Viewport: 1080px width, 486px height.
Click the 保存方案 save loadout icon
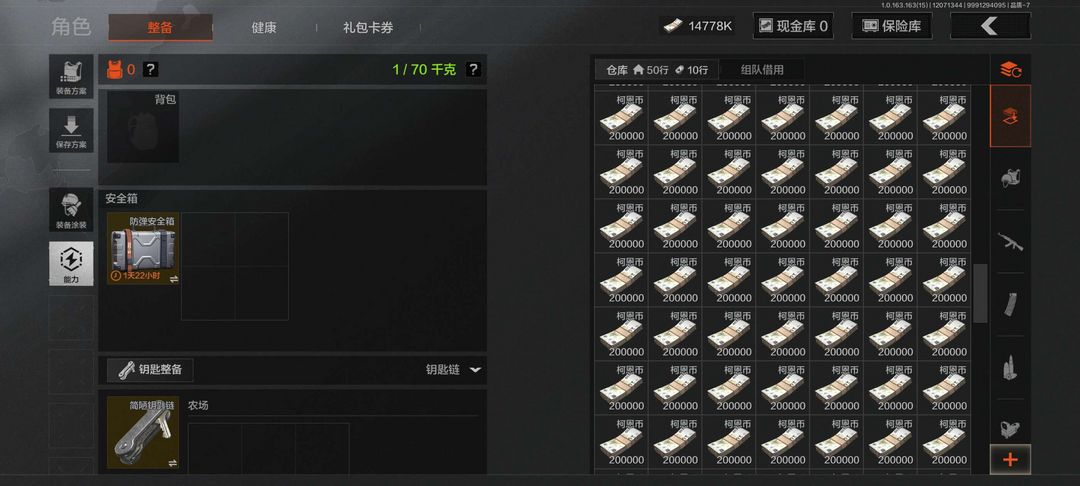pyautogui.click(x=71, y=130)
